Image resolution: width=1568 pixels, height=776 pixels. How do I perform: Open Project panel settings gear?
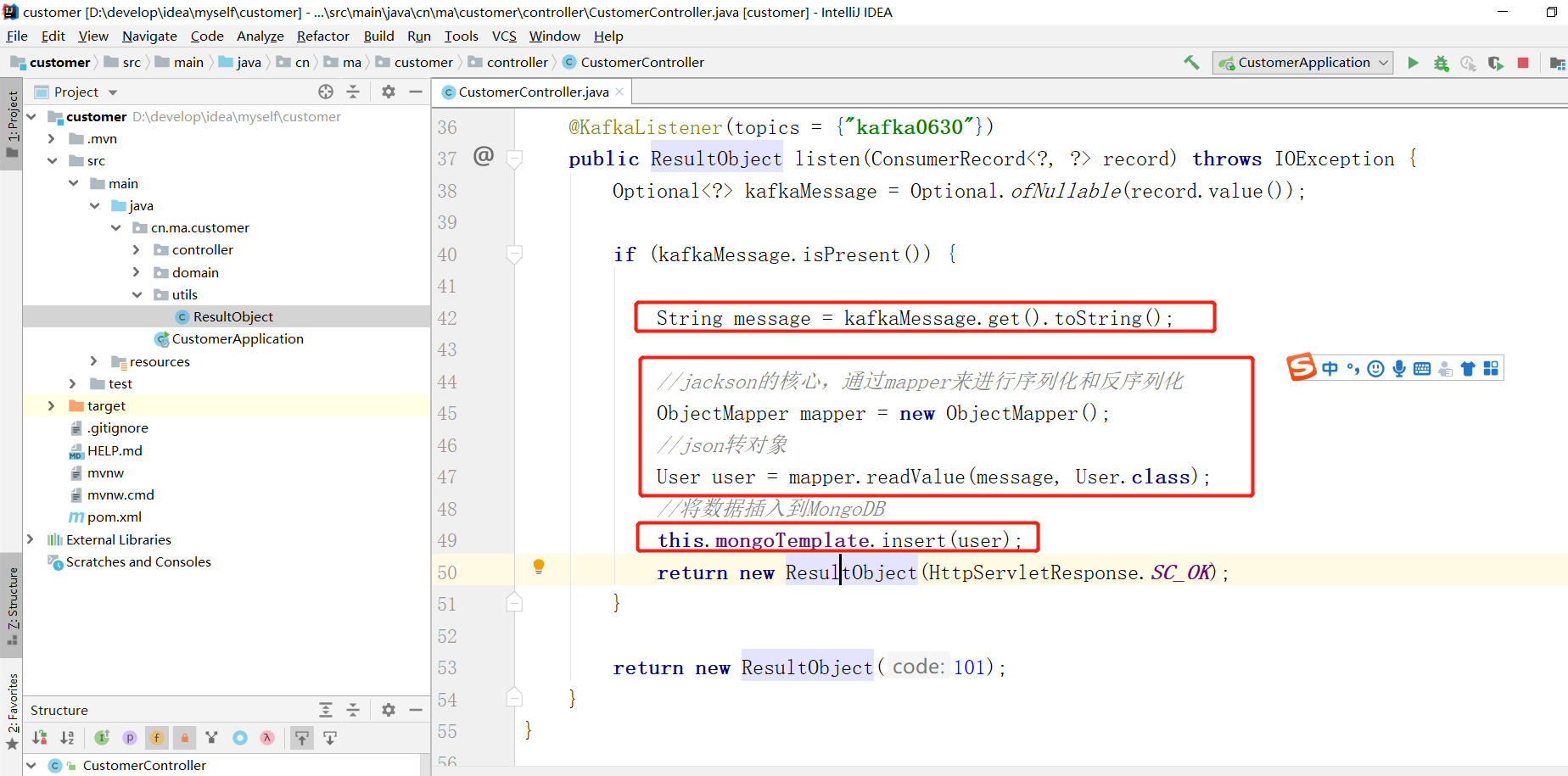click(x=389, y=92)
